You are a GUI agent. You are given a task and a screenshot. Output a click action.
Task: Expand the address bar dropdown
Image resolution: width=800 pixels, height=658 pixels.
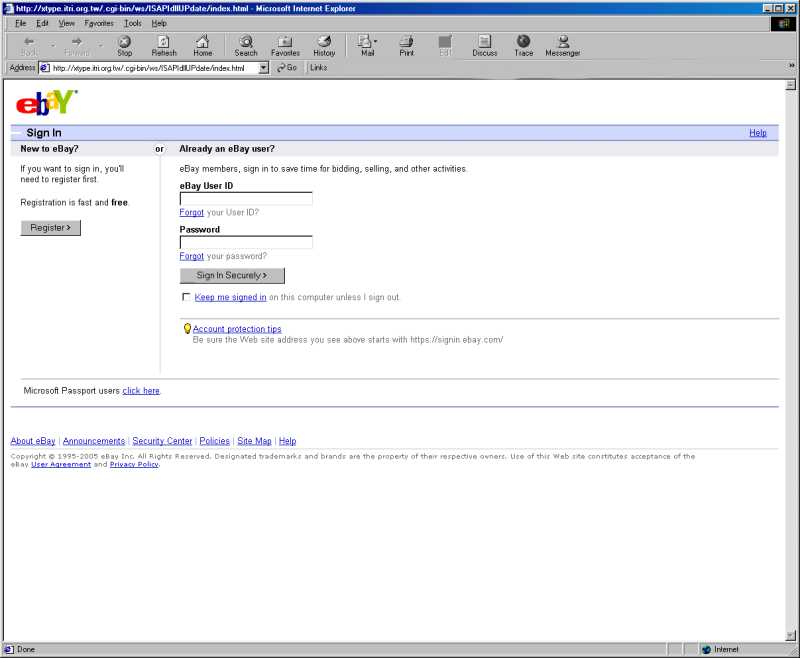pyautogui.click(x=264, y=68)
